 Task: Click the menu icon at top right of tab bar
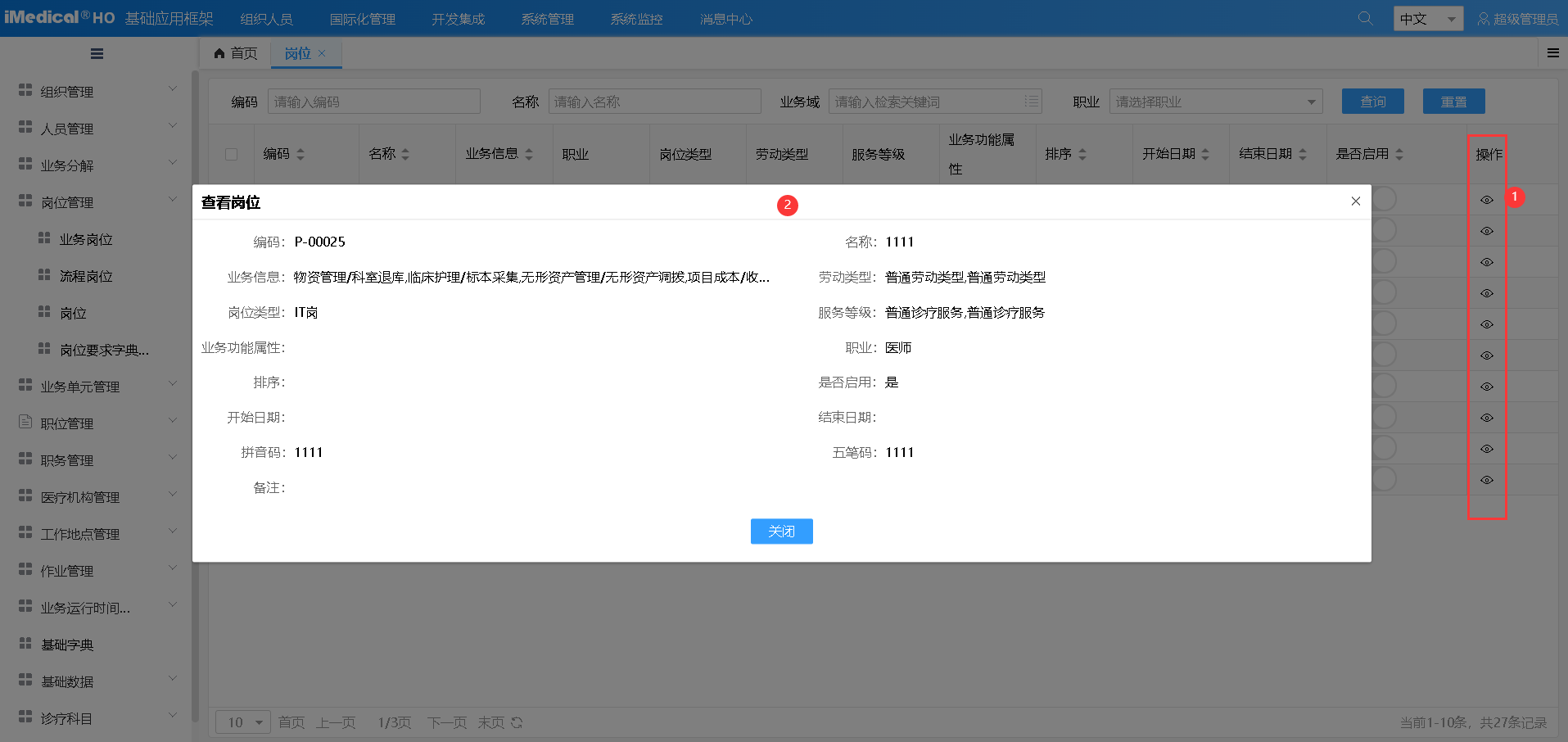tap(1552, 52)
